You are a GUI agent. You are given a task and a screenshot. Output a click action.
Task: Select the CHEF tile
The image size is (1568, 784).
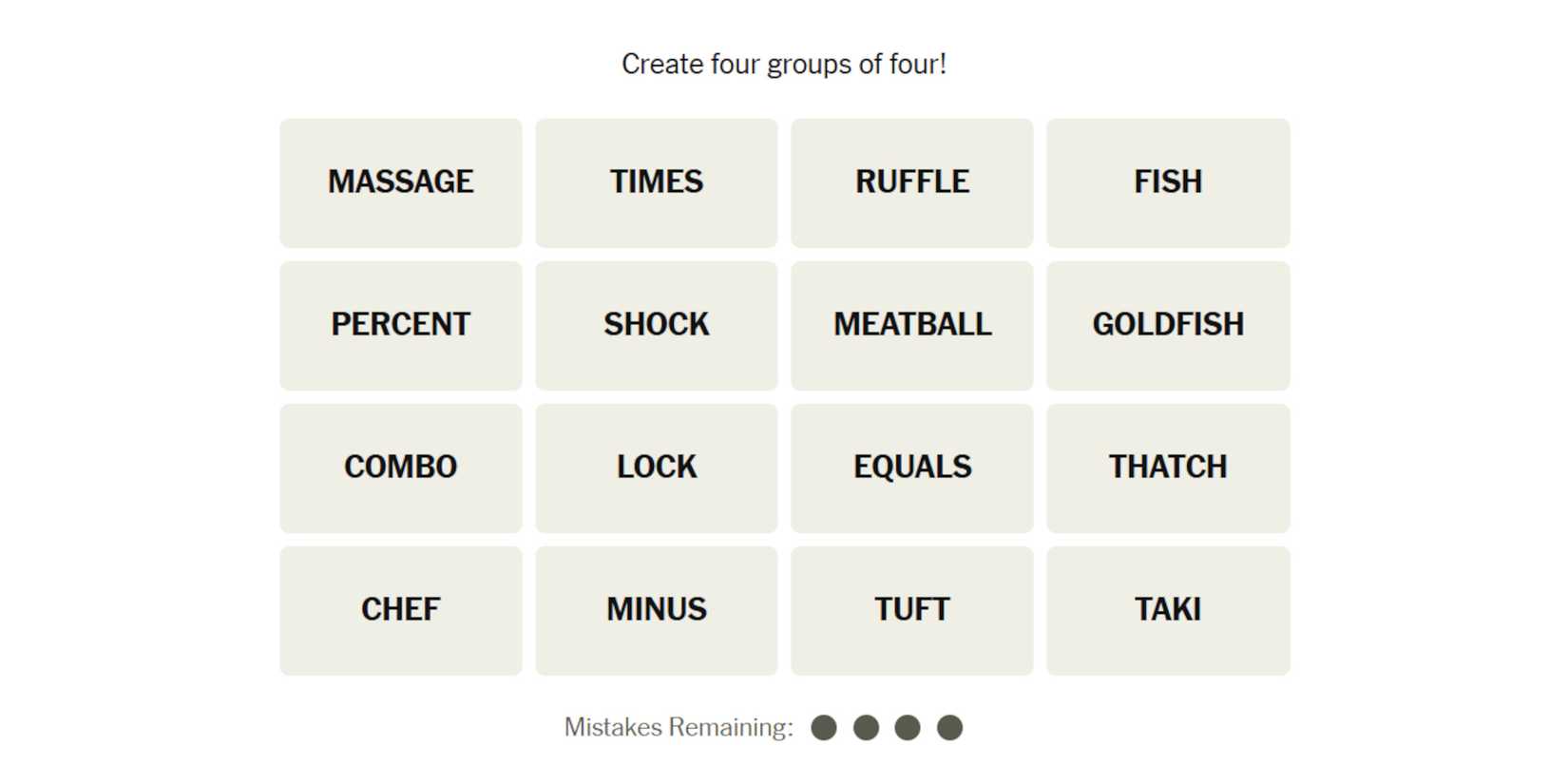tap(400, 610)
